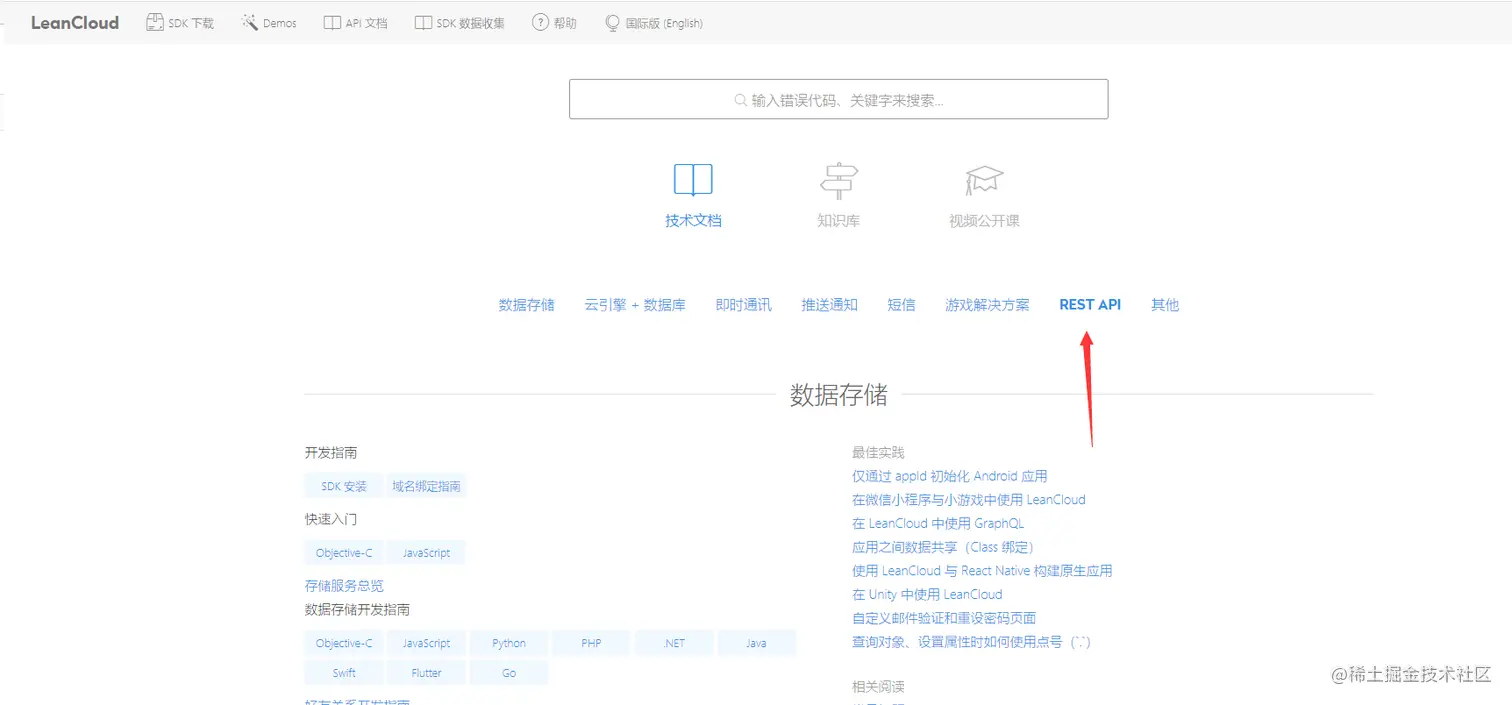Switch to 国际版 (English)
This screenshot has height=705, width=1512.
664,23
